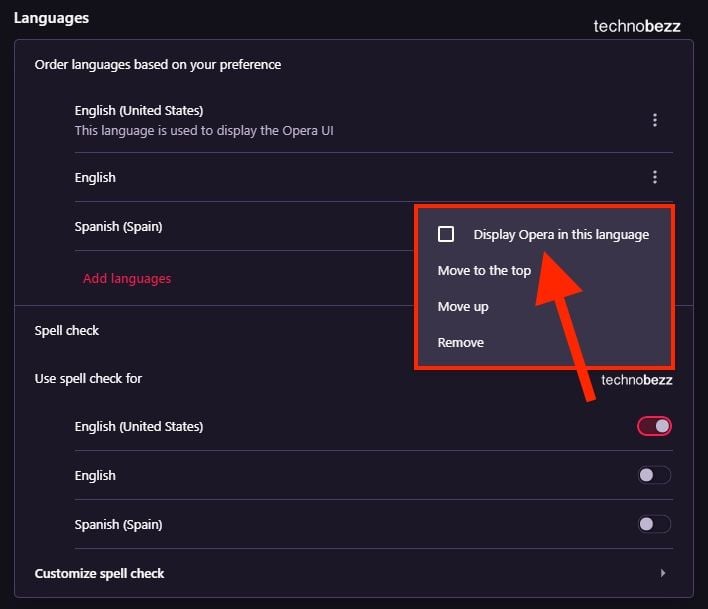The width and height of the screenshot is (708, 609).
Task: Choose Move up from context menu
Action: 463,307
